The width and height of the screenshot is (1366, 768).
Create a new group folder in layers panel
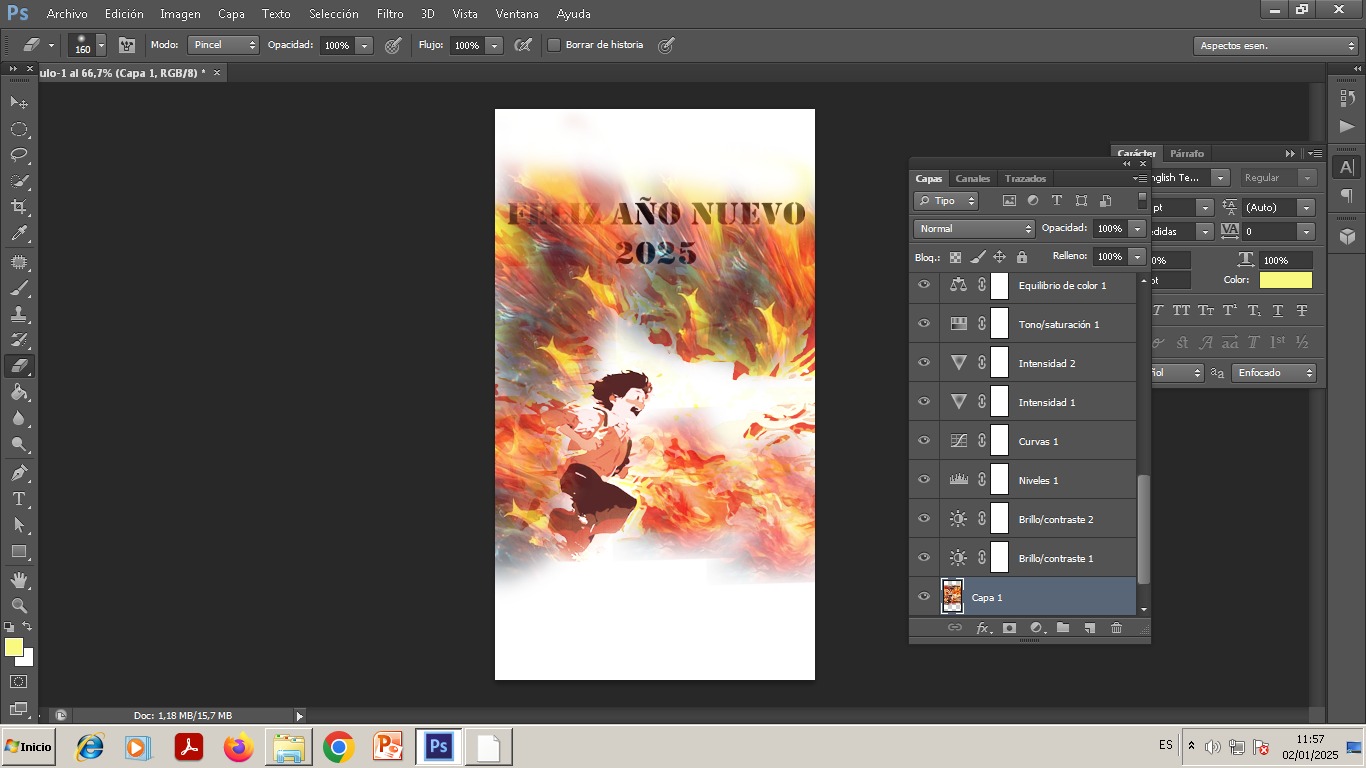point(1063,628)
